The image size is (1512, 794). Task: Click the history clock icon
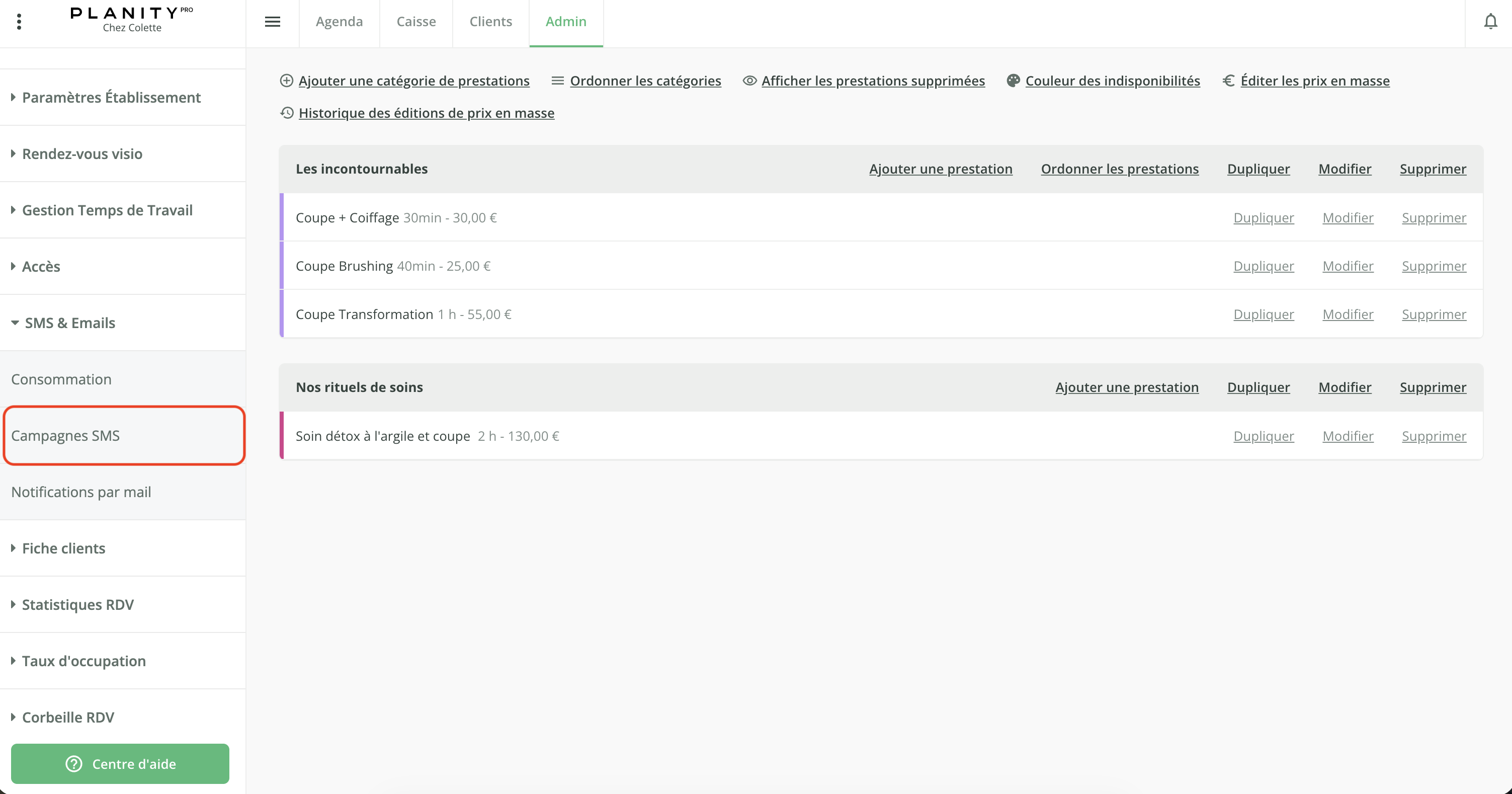[x=286, y=113]
